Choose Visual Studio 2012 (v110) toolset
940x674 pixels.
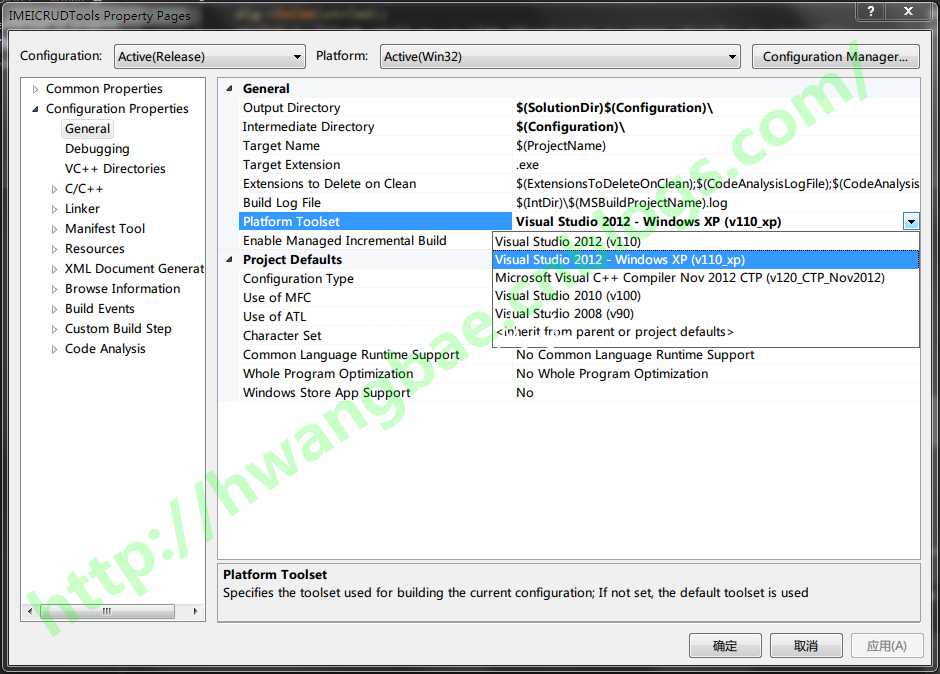[x=706, y=242]
